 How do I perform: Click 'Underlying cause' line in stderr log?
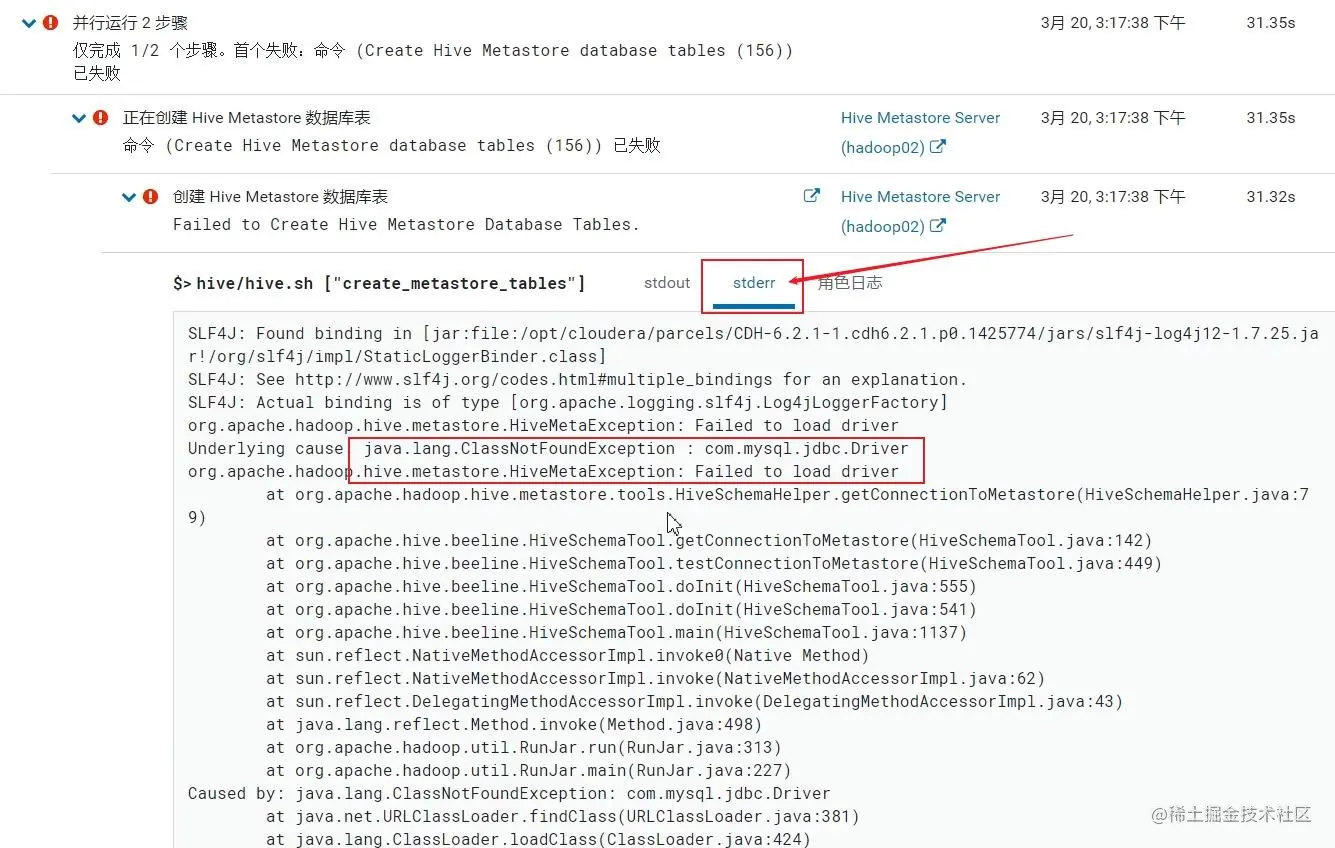(x=548, y=448)
